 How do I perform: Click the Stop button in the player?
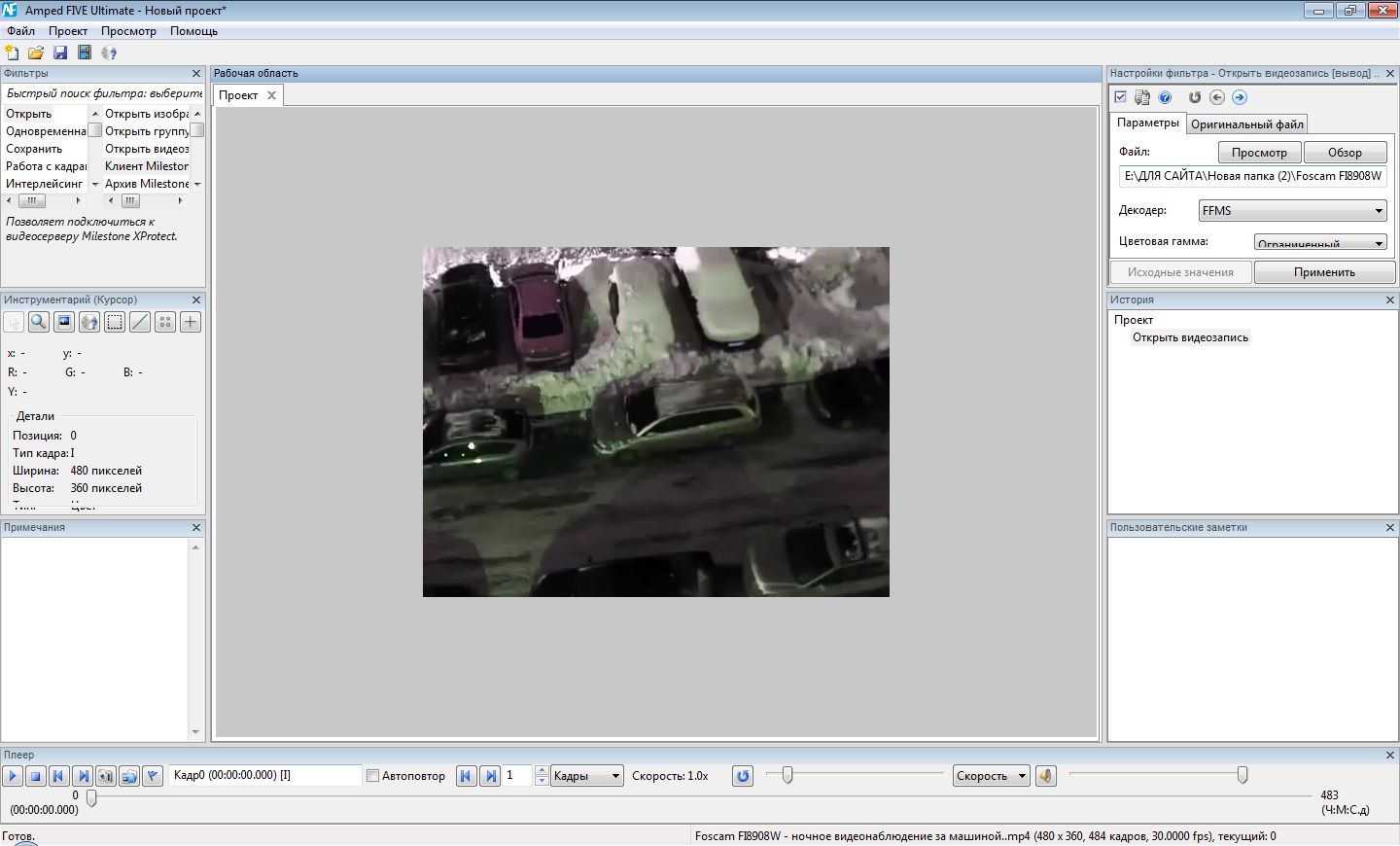[35, 776]
